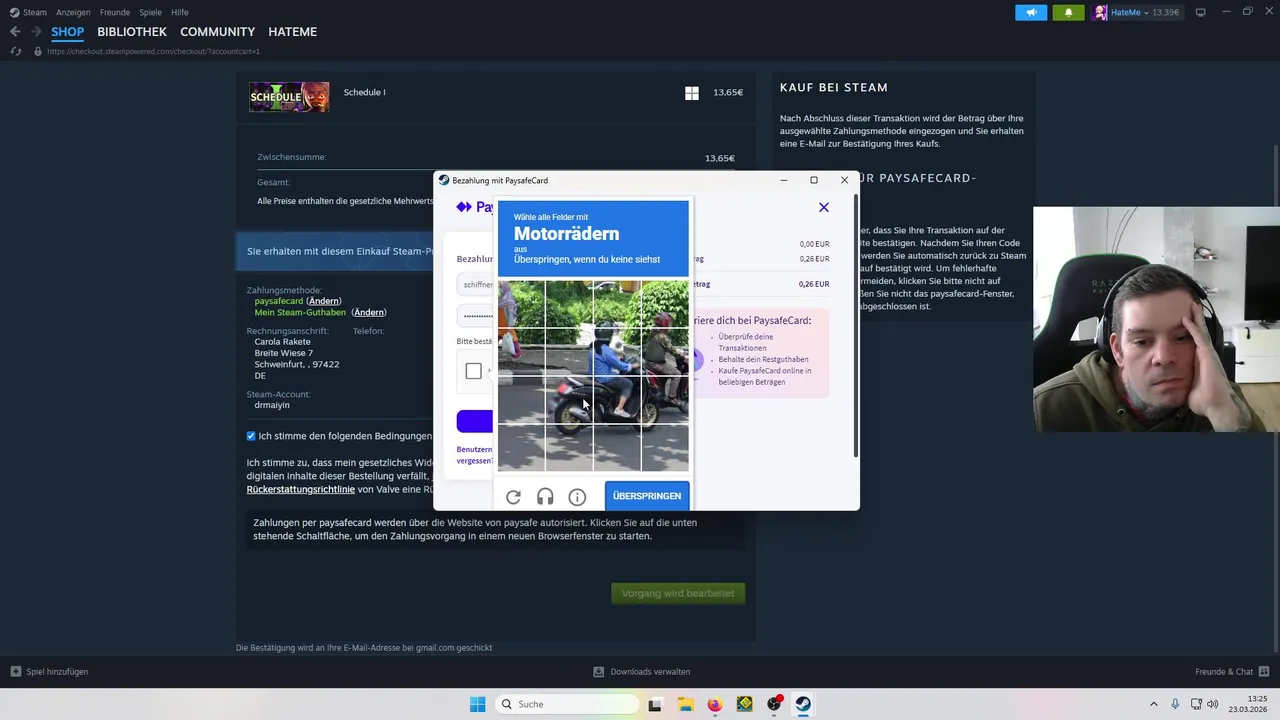Open the Hilfe menu

click(180, 12)
